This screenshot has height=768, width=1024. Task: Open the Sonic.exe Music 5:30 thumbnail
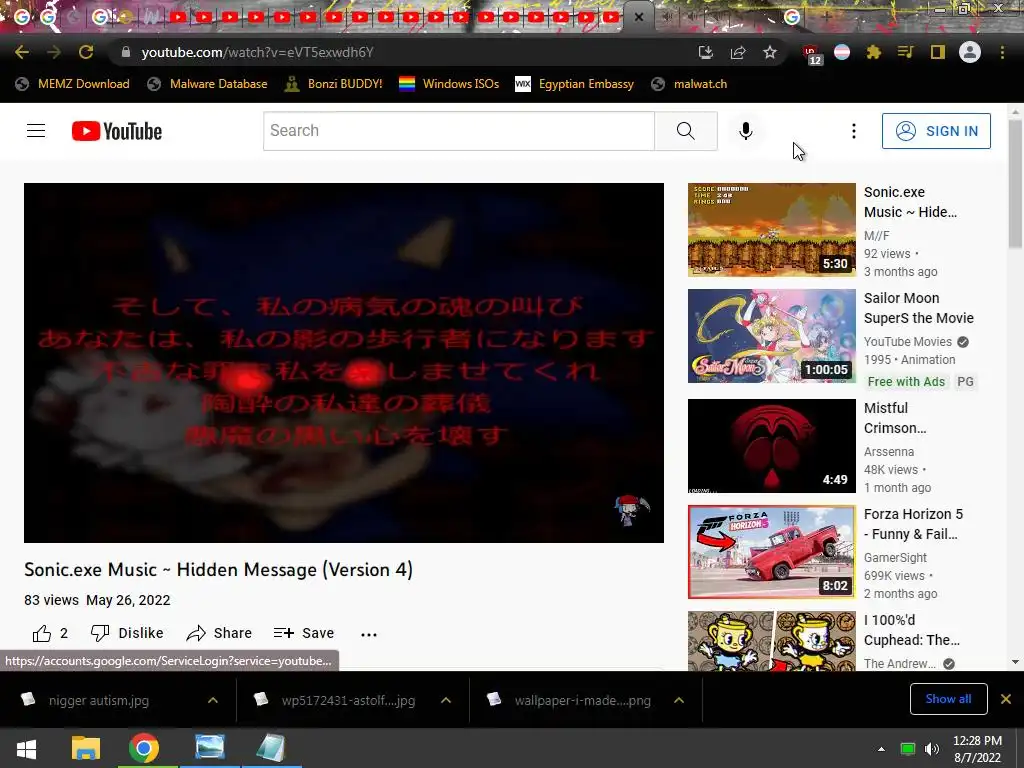click(771, 230)
